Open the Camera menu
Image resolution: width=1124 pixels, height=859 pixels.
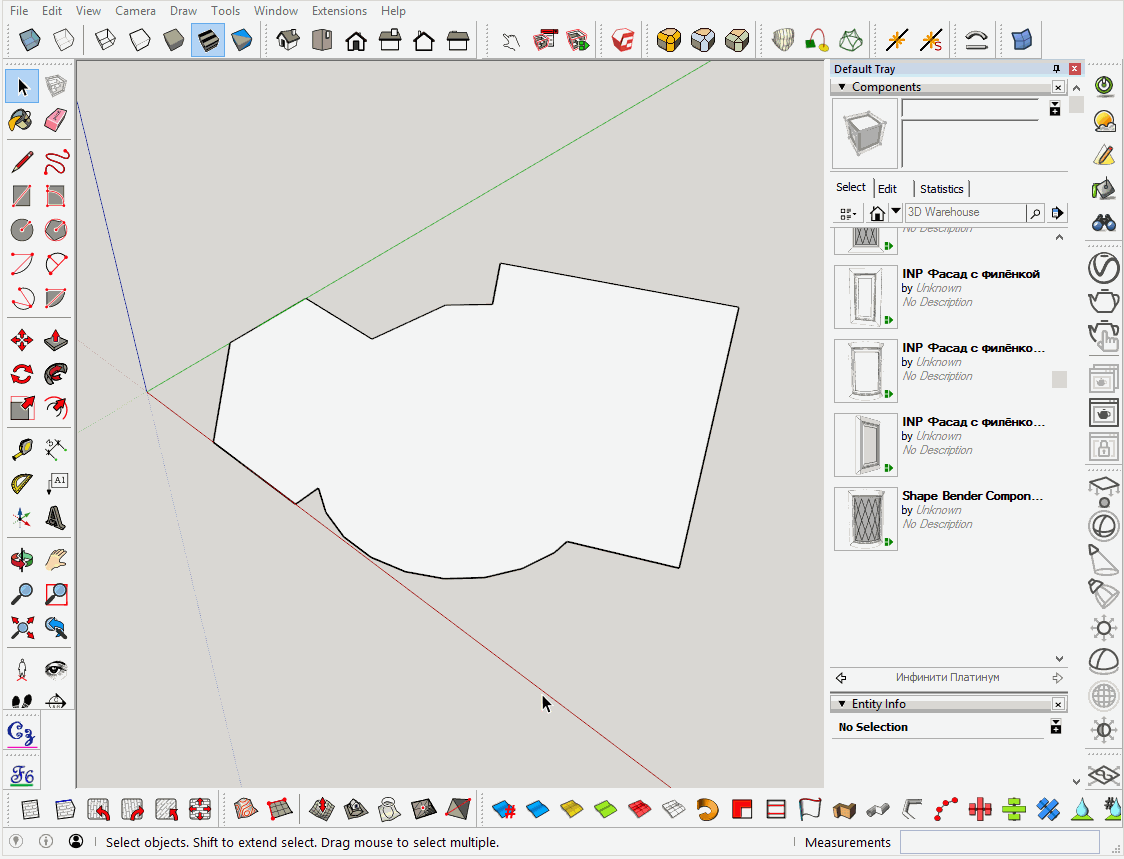(135, 11)
